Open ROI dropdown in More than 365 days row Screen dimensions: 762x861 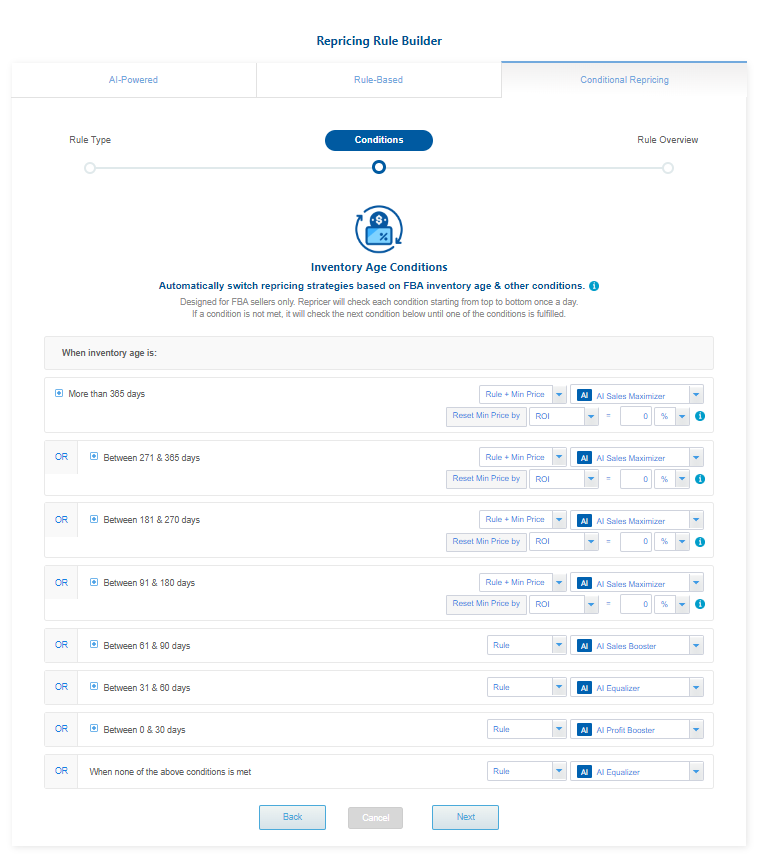[563, 416]
